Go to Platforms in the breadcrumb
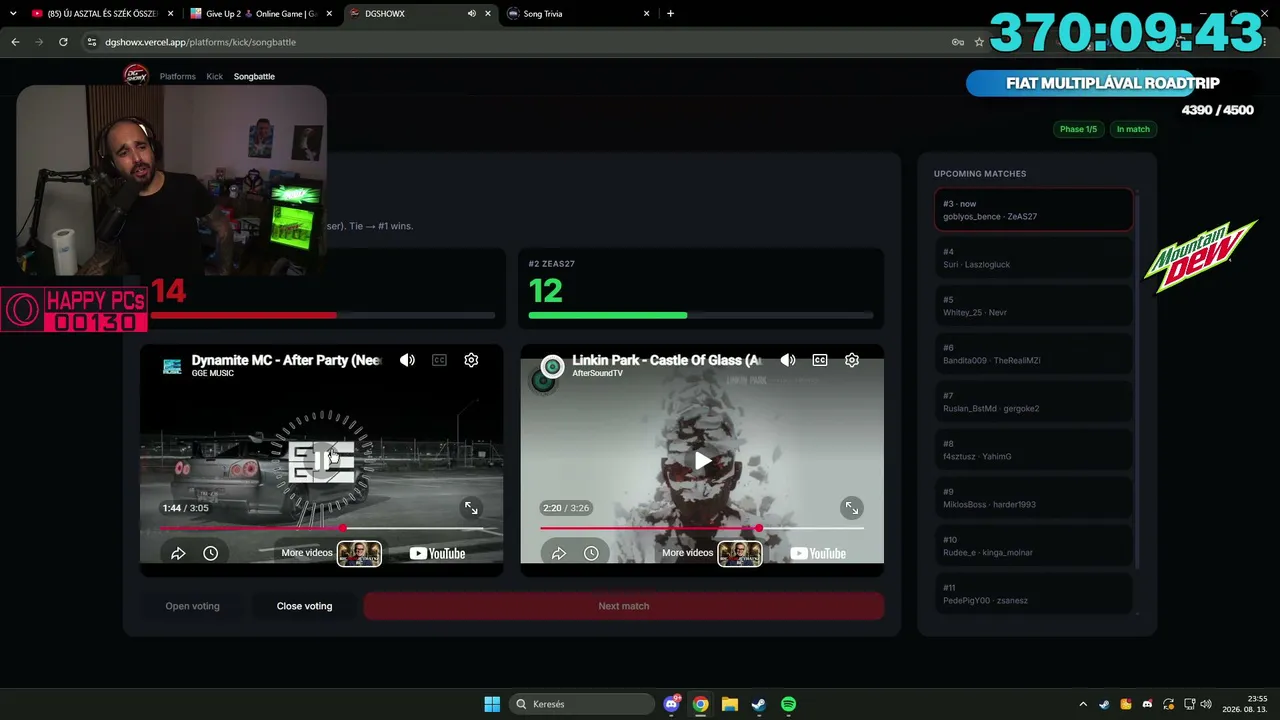The height and width of the screenshot is (720, 1280). [178, 76]
